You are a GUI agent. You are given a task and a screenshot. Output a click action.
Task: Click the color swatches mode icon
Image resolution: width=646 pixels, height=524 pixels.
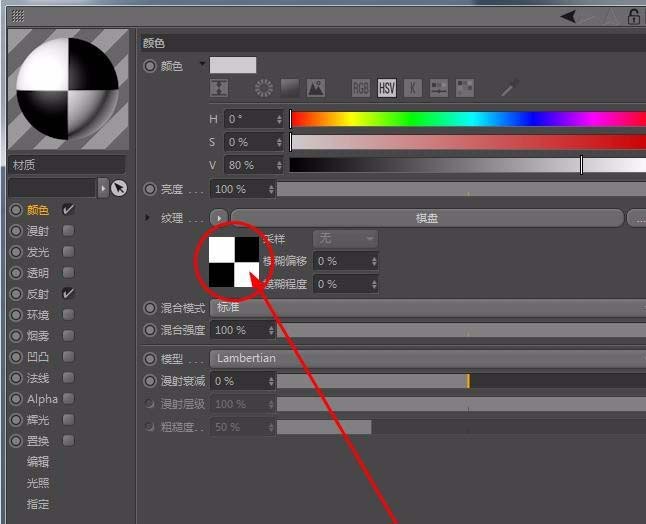(465, 88)
